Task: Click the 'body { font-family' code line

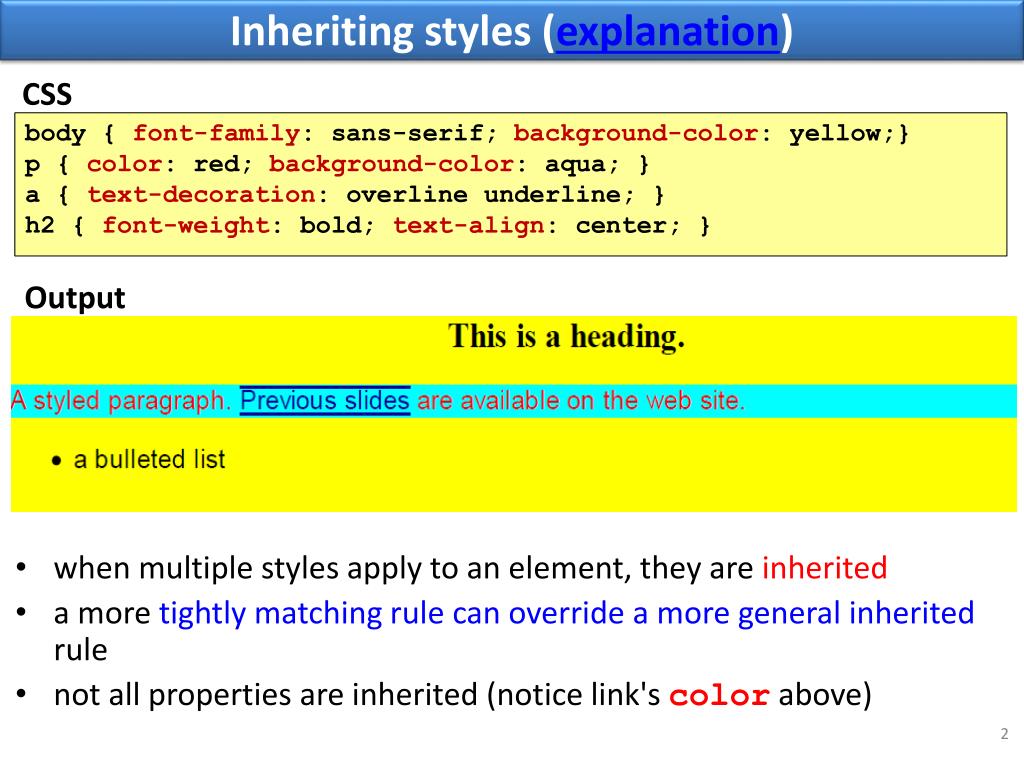Action: coord(466,133)
